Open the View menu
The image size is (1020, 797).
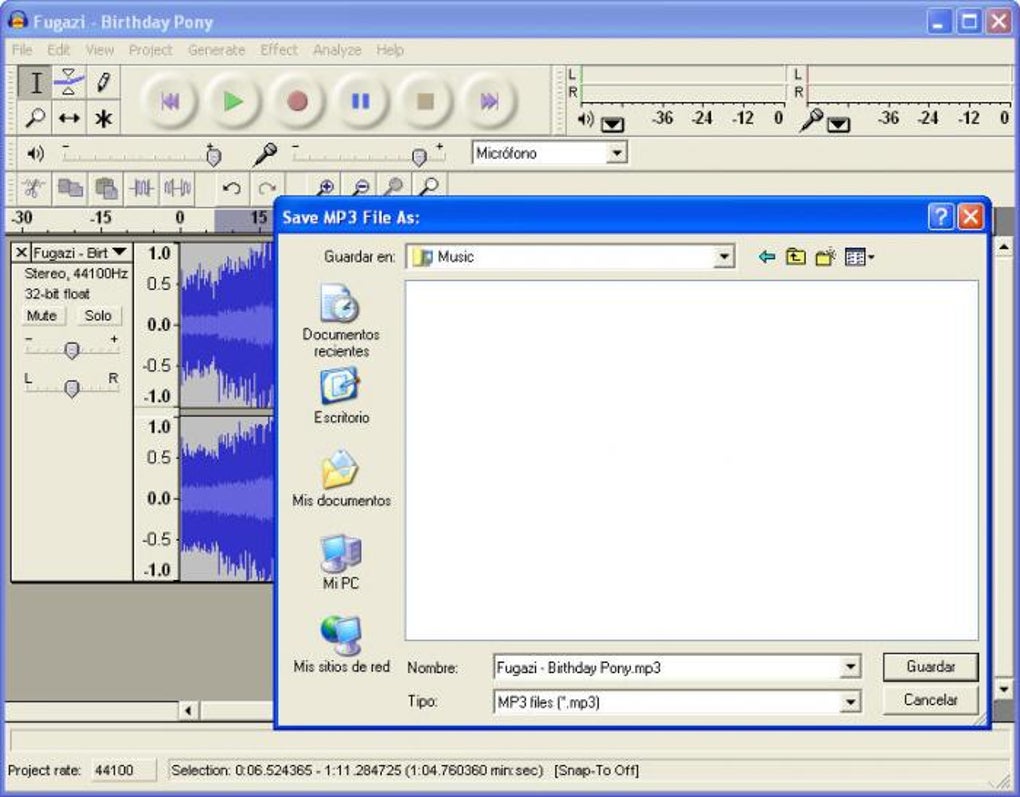[x=100, y=49]
